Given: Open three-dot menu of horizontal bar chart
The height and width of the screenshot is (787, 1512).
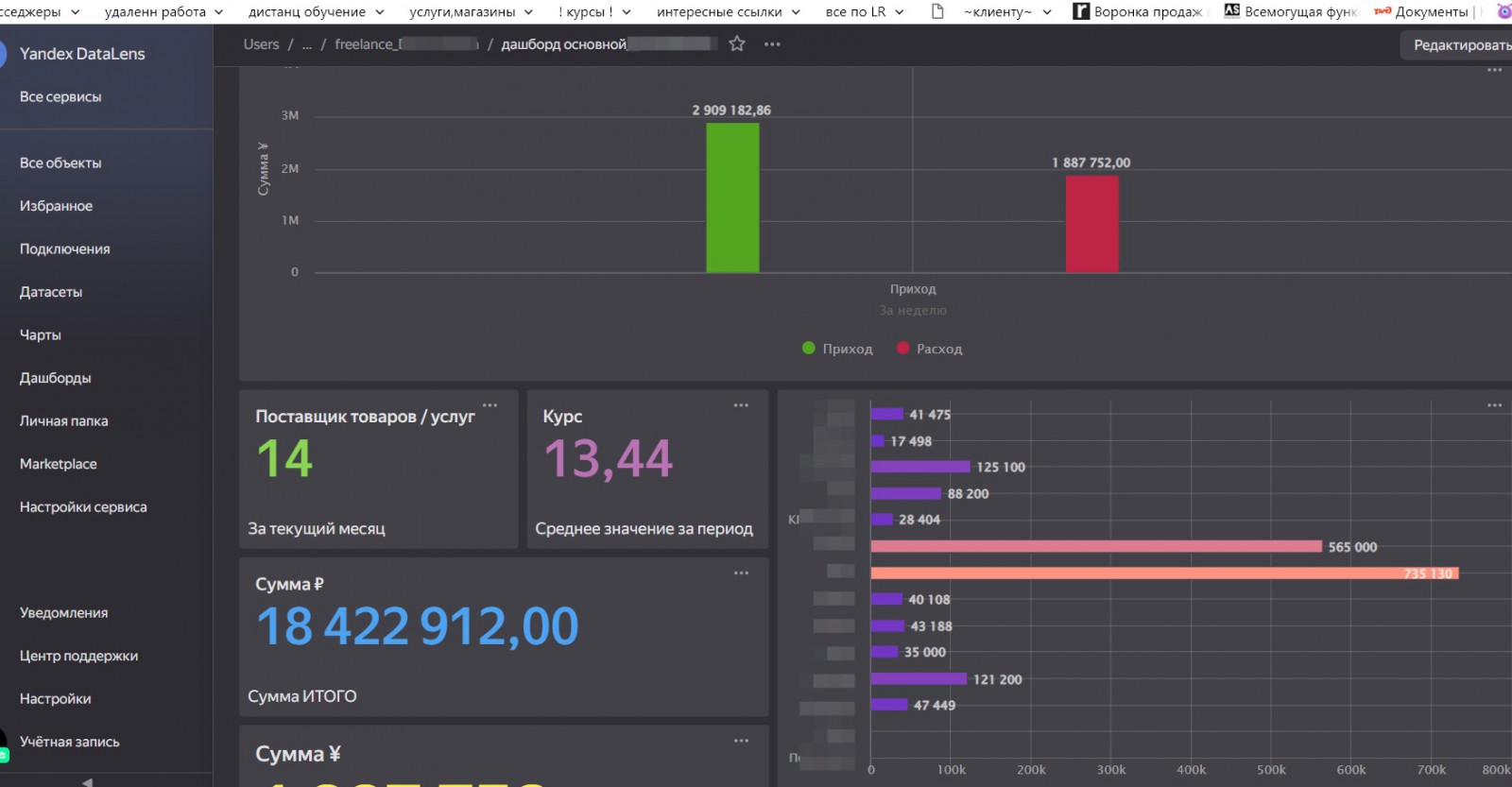Looking at the screenshot, I should tap(1494, 405).
